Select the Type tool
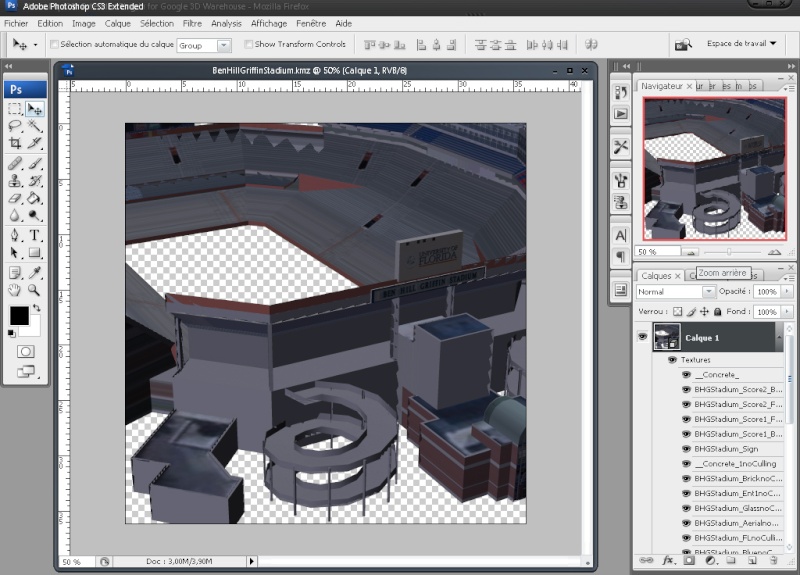 click(35, 235)
